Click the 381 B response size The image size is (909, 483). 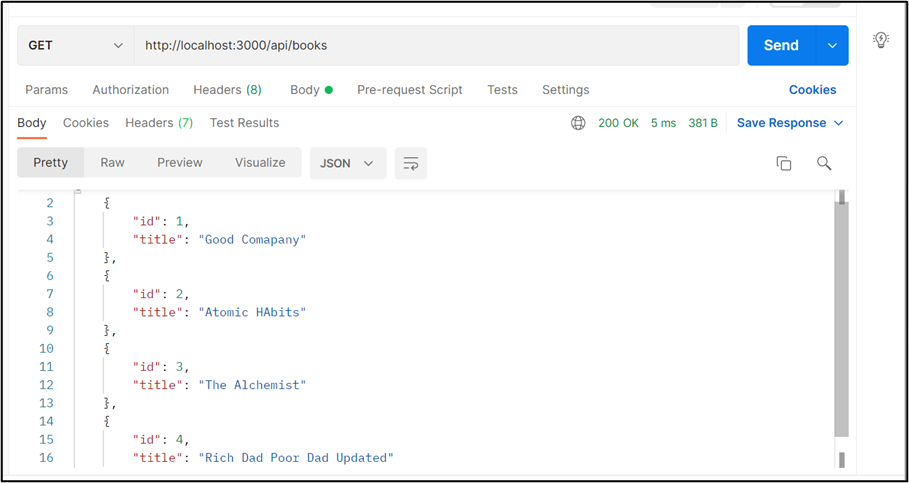tap(703, 123)
